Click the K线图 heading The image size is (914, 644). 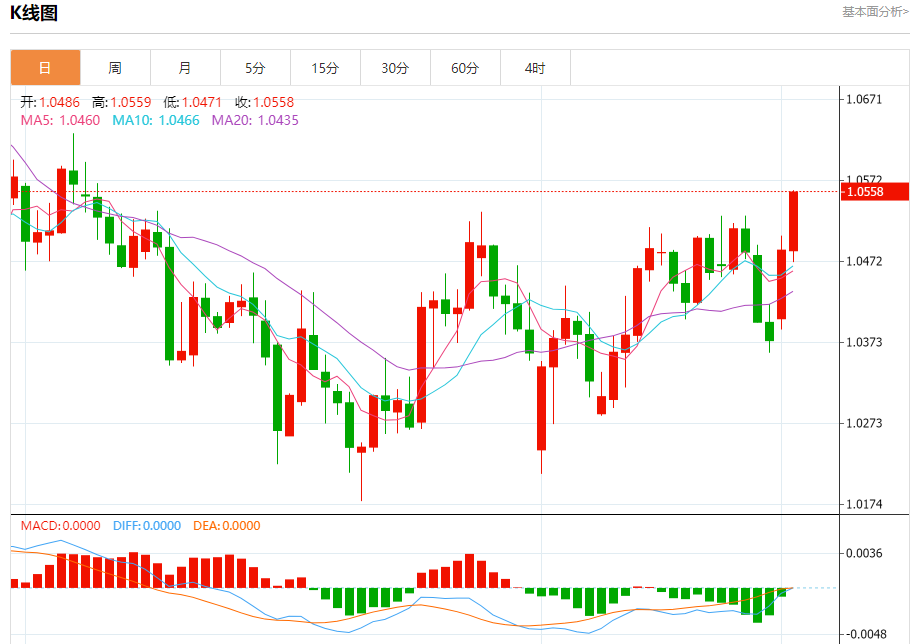[x=34, y=13]
